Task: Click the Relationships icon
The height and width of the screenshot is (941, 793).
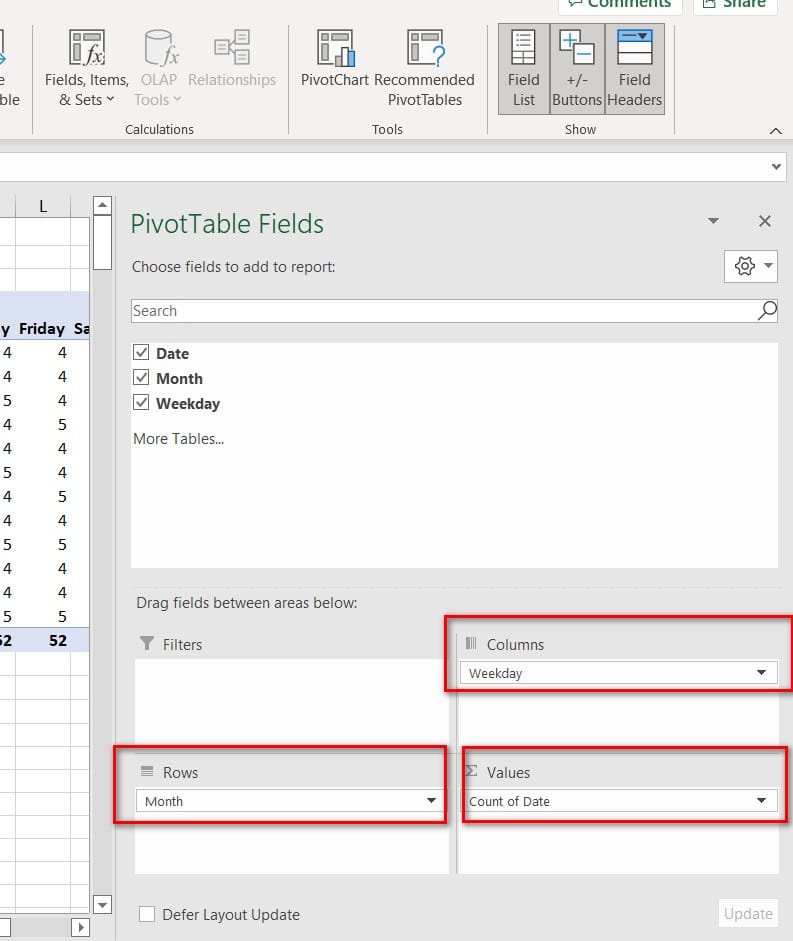Action: 232,48
